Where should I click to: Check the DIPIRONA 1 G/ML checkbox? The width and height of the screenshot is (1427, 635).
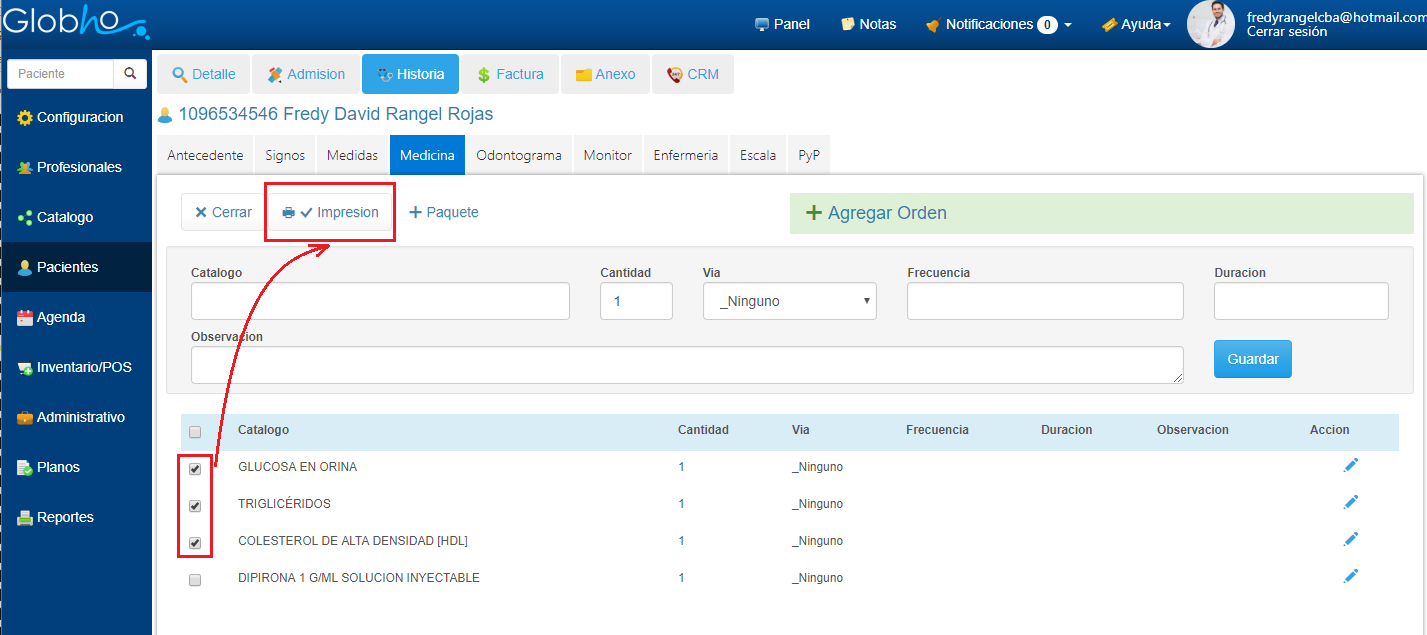pyautogui.click(x=195, y=579)
